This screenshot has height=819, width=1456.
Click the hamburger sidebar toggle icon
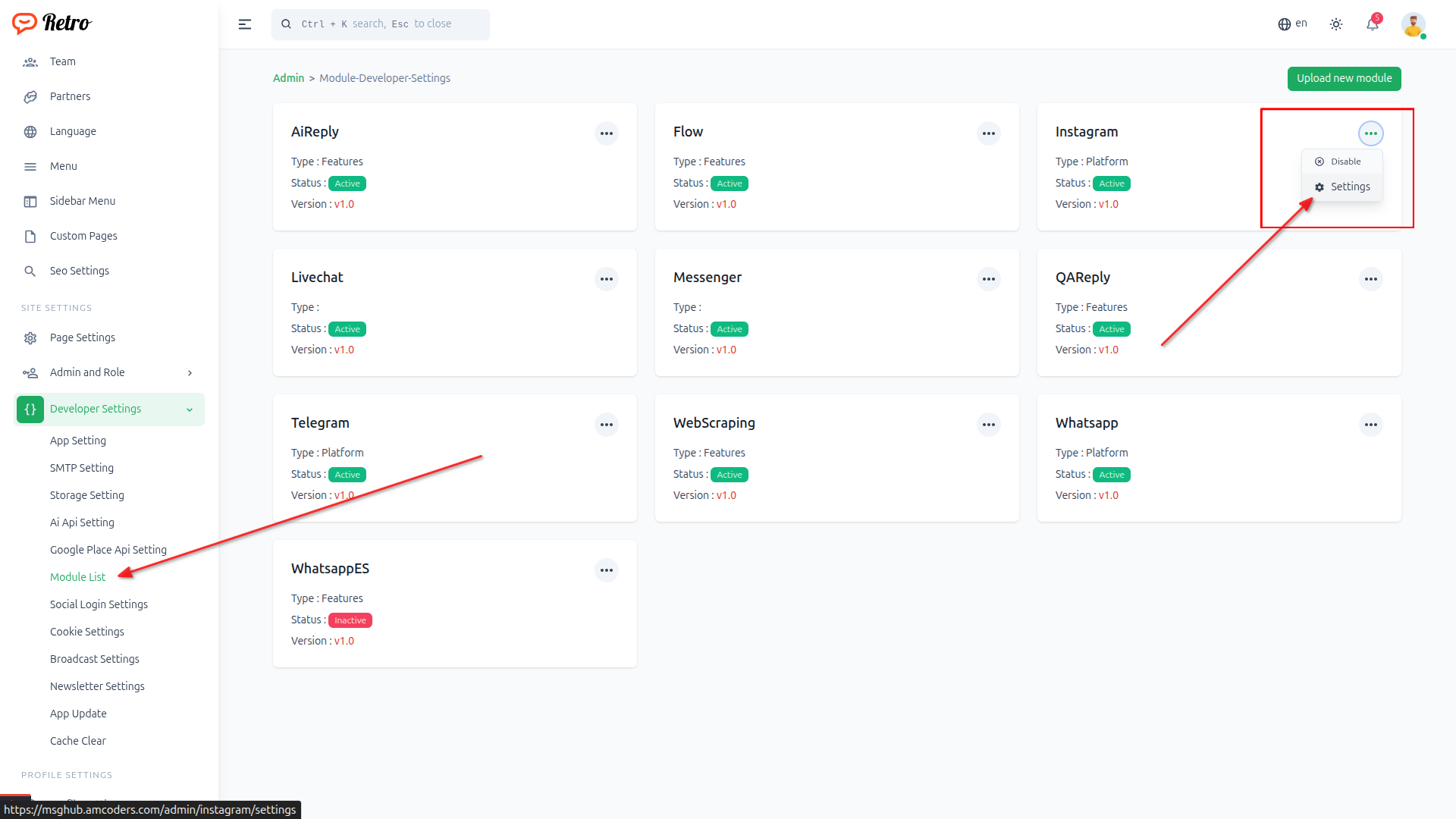245,24
